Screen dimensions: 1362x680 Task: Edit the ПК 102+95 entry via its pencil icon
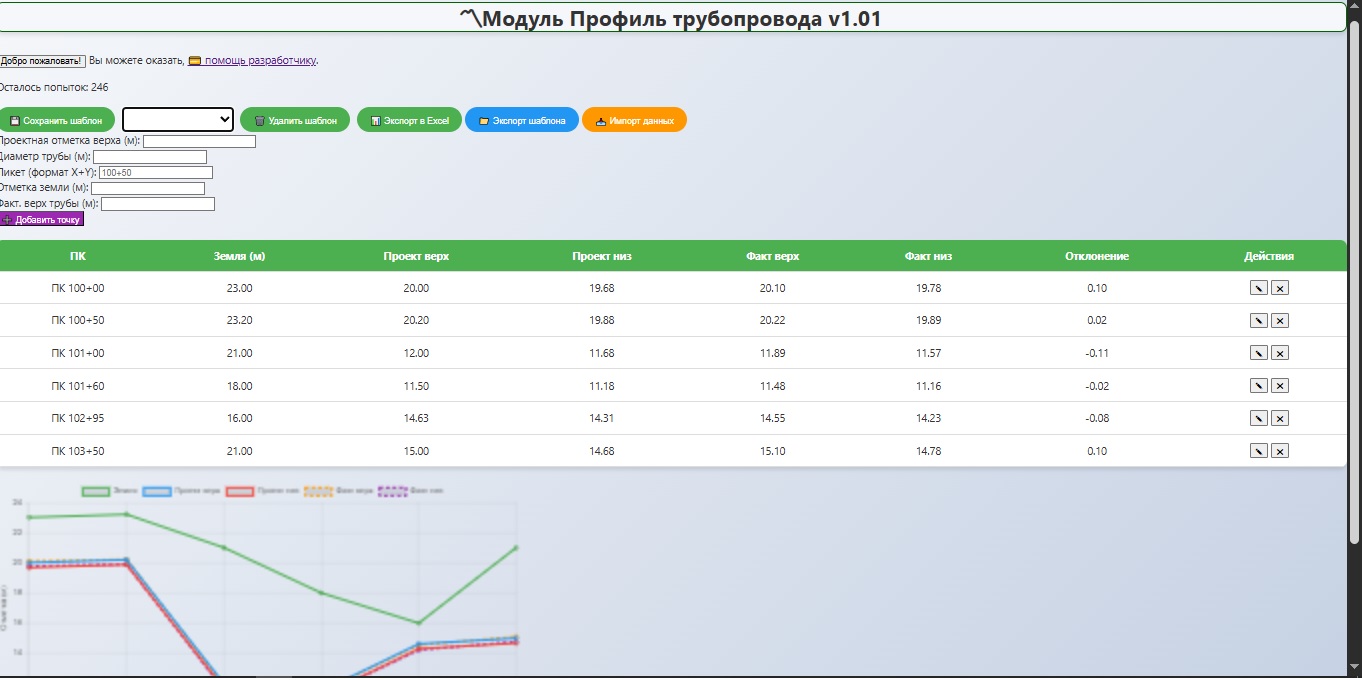[1258, 418]
